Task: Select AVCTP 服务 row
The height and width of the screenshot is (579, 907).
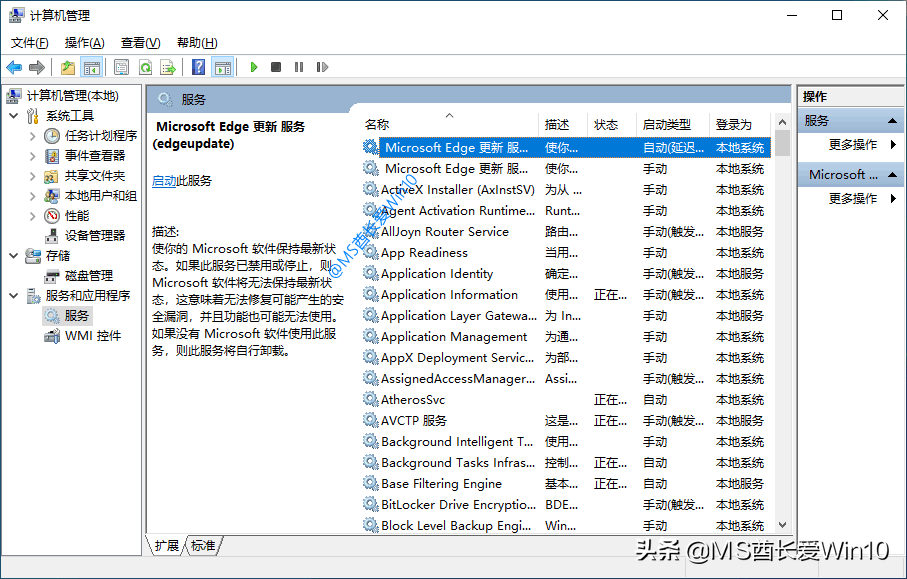Action: pyautogui.click(x=565, y=421)
